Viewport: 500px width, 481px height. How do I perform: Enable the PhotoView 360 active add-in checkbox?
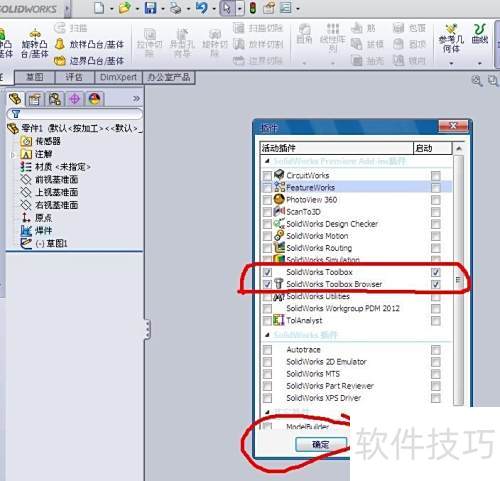267,200
